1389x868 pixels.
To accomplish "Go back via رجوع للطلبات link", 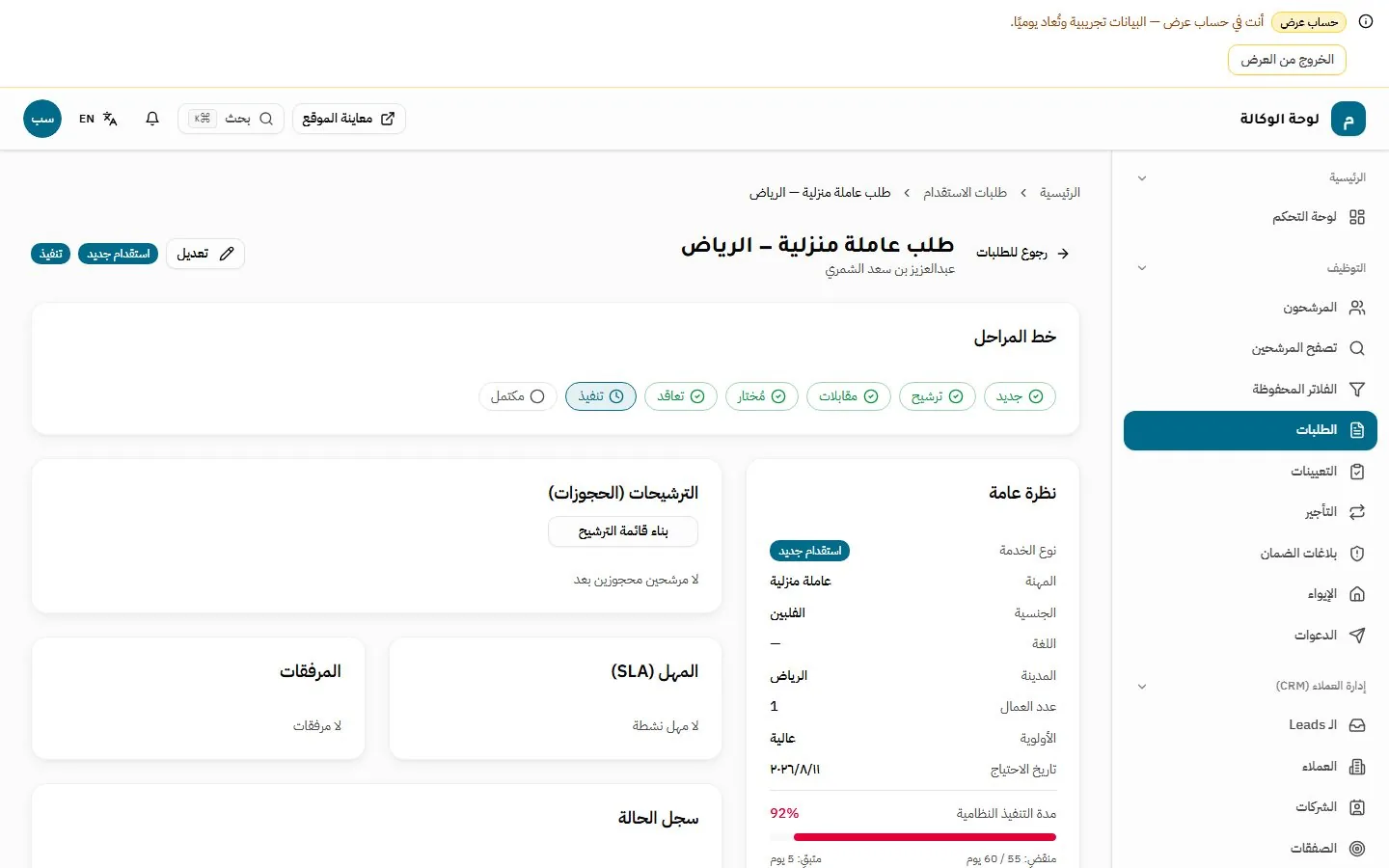I will coord(1021,253).
